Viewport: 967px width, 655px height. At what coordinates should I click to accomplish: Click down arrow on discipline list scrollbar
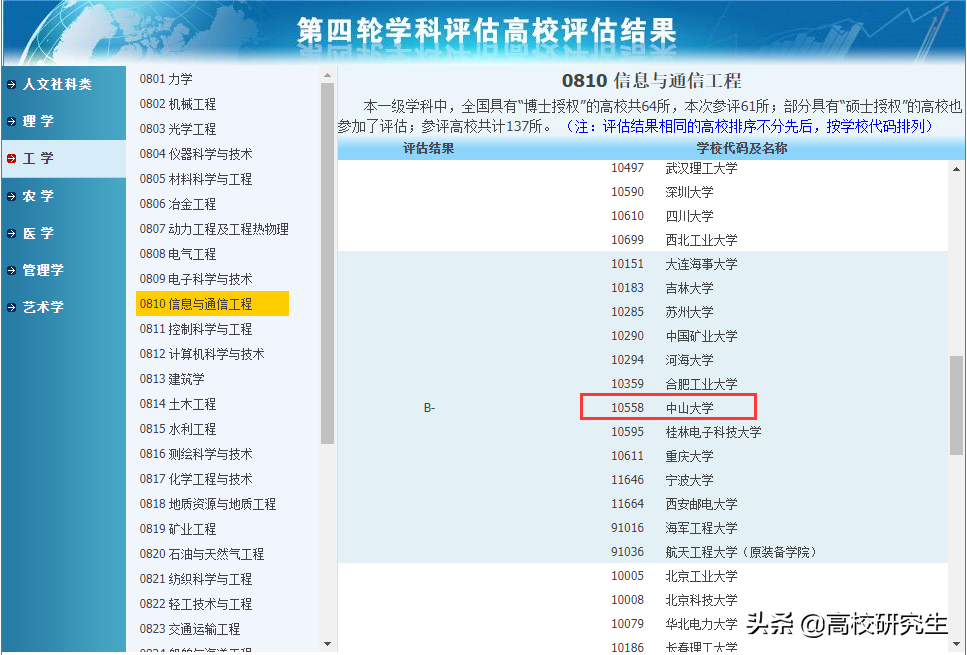(x=327, y=645)
